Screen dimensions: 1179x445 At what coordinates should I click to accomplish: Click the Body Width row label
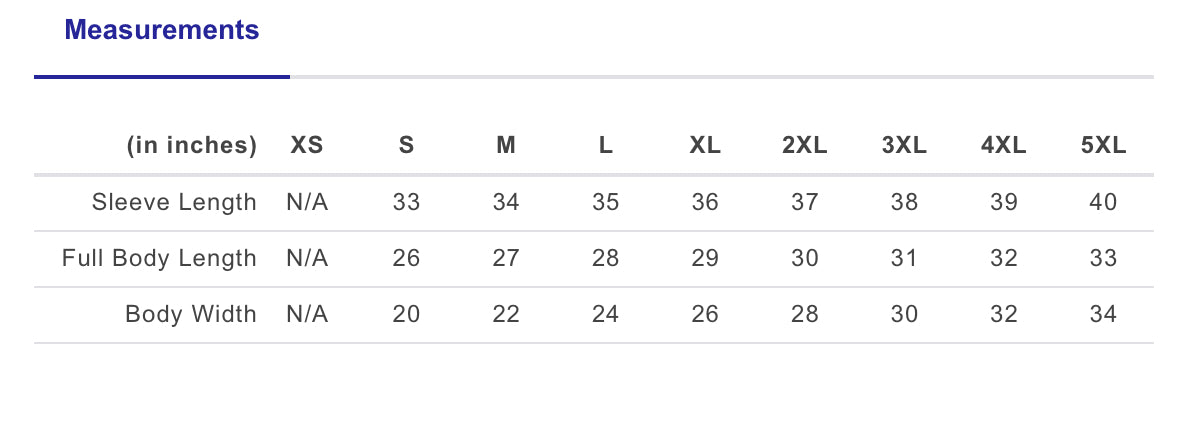tap(190, 315)
